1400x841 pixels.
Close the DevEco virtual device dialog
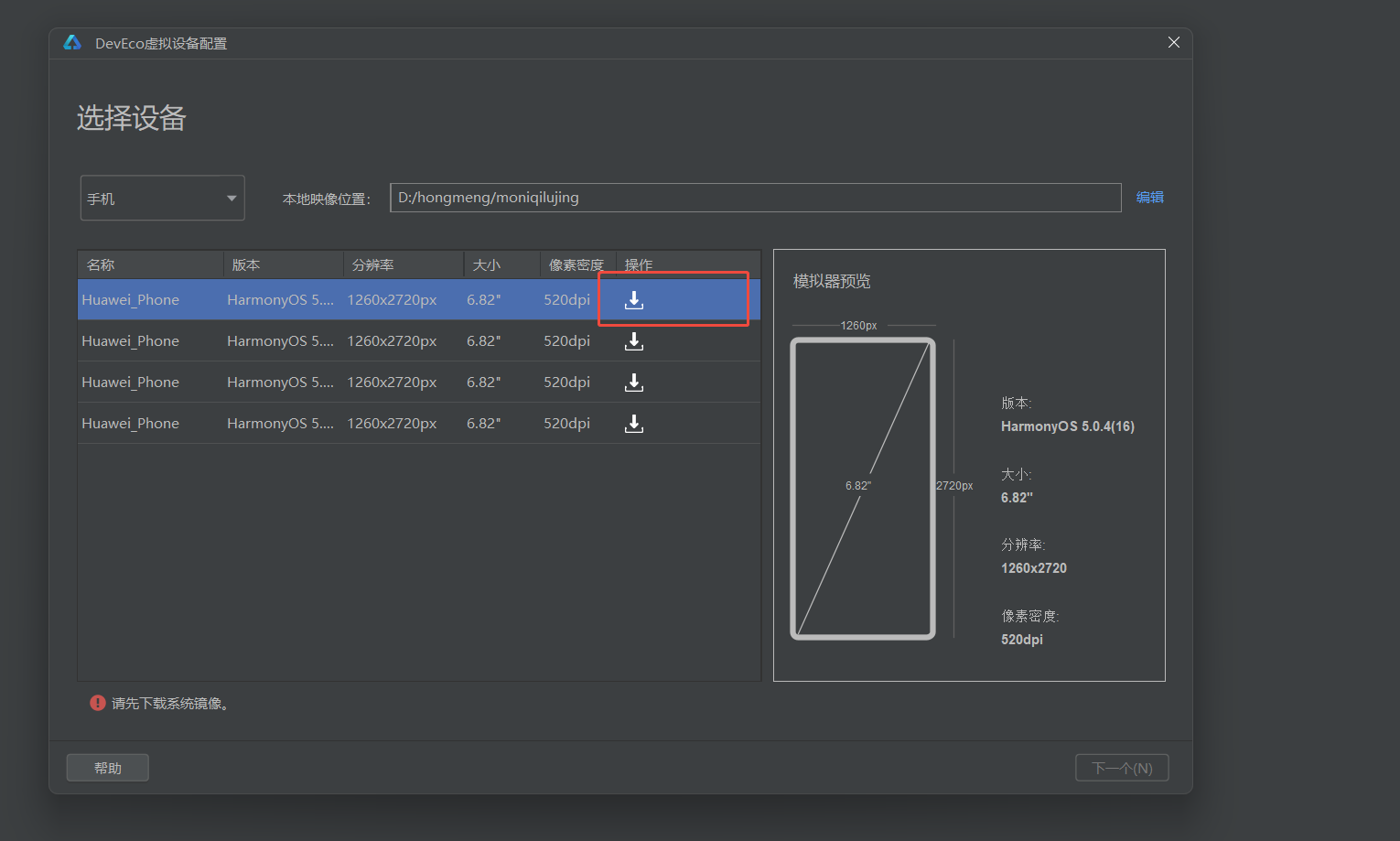1174,43
